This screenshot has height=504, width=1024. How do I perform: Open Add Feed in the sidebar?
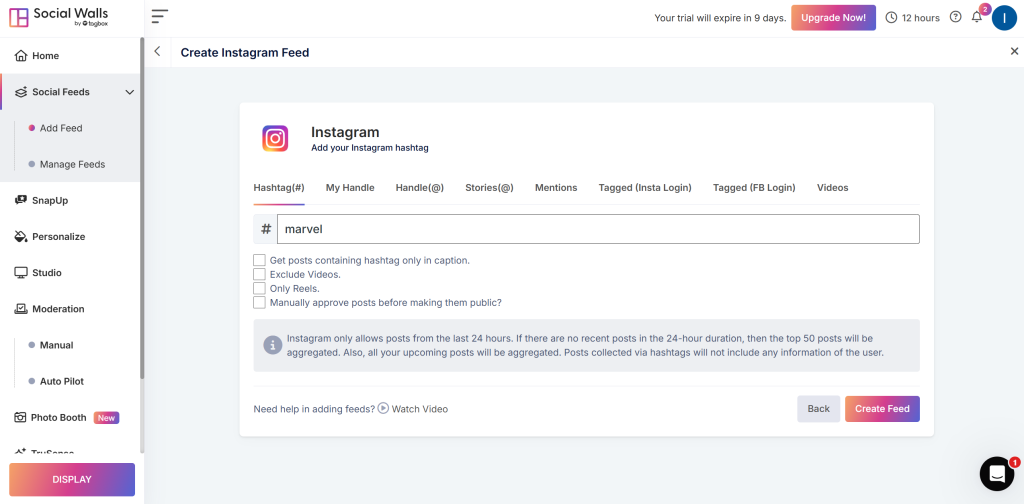(61, 128)
